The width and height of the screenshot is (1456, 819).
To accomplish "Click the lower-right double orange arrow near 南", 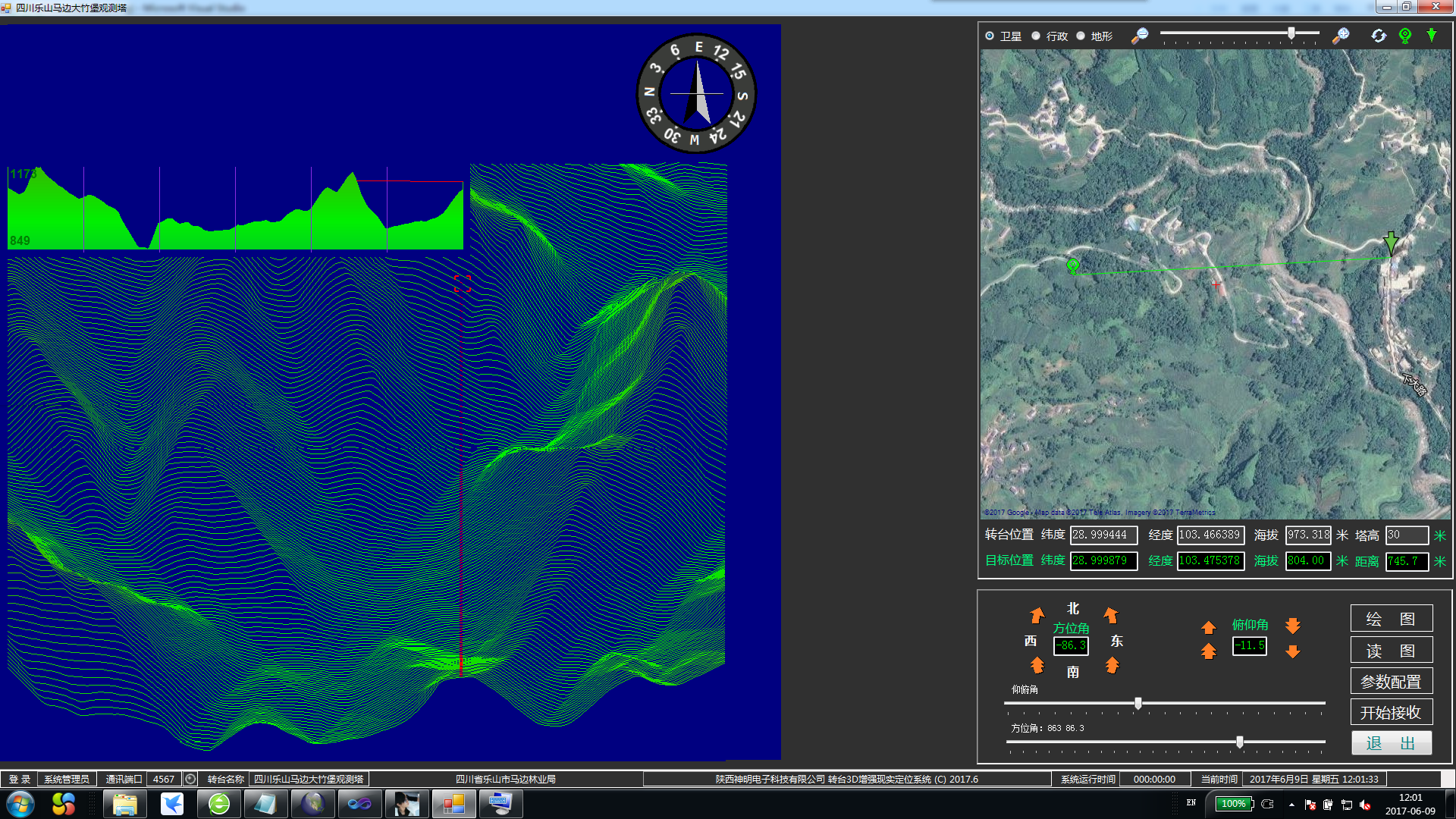I will point(1112,665).
